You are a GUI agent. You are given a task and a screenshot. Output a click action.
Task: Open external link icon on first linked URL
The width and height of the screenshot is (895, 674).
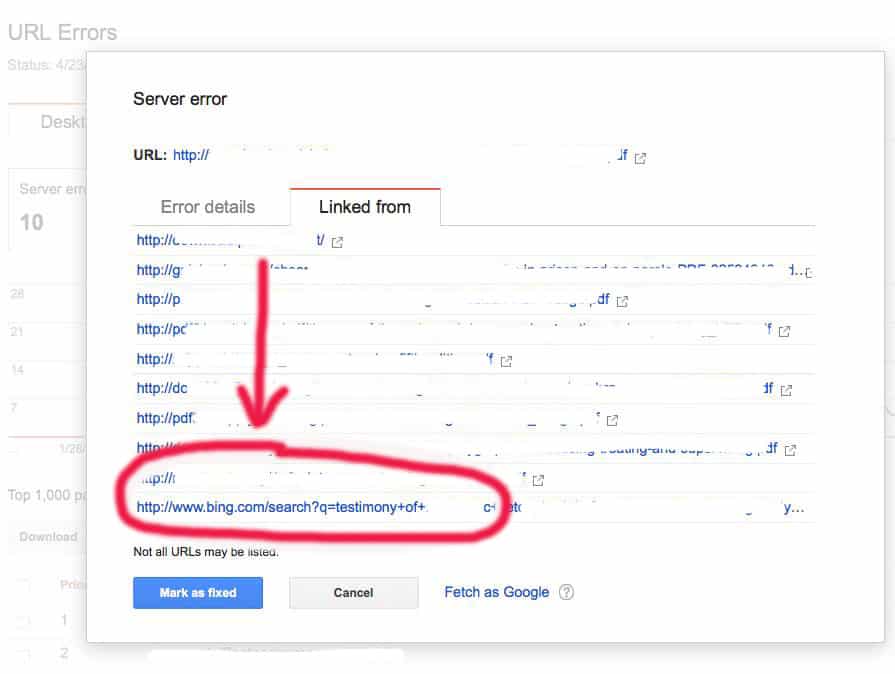[x=337, y=243]
